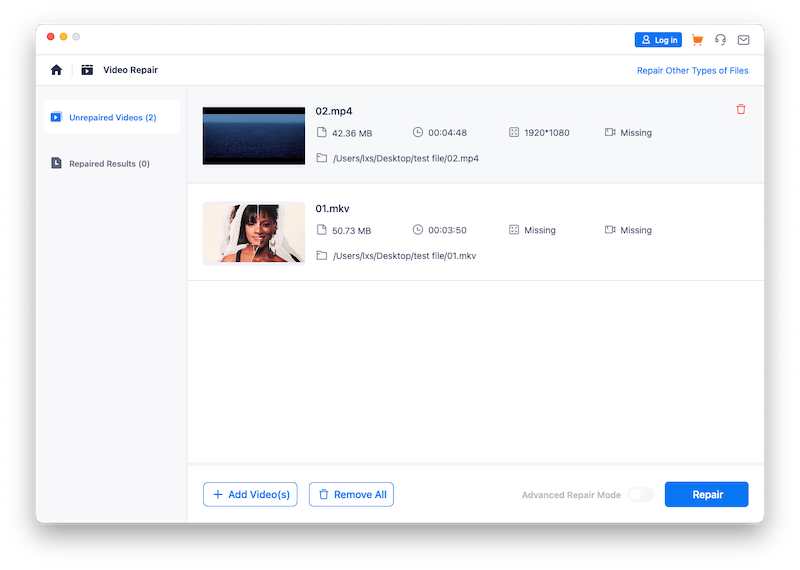Image resolution: width=800 pixels, height=570 pixels.
Task: Click the 50.73 MB size value
Action: coord(352,231)
